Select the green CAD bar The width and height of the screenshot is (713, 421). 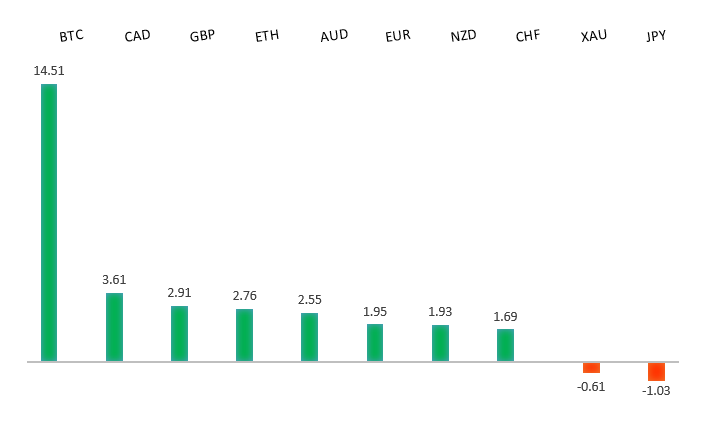[114, 326]
